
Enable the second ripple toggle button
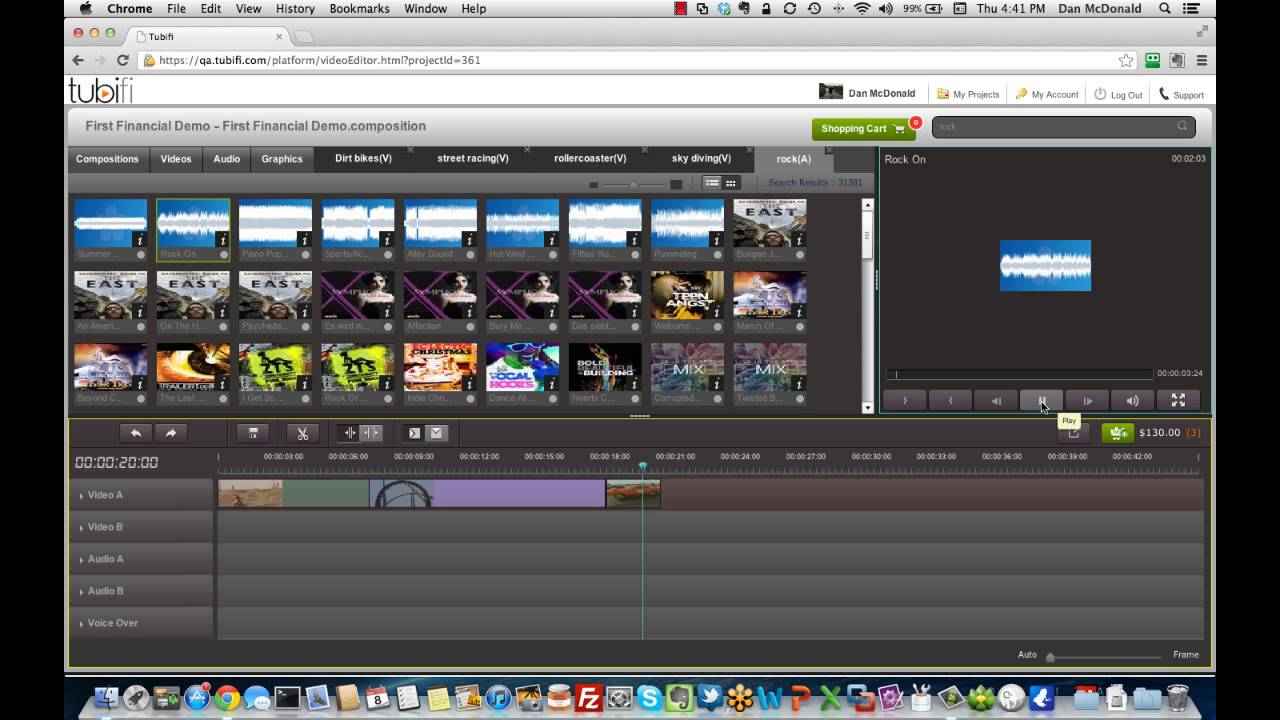tap(371, 433)
